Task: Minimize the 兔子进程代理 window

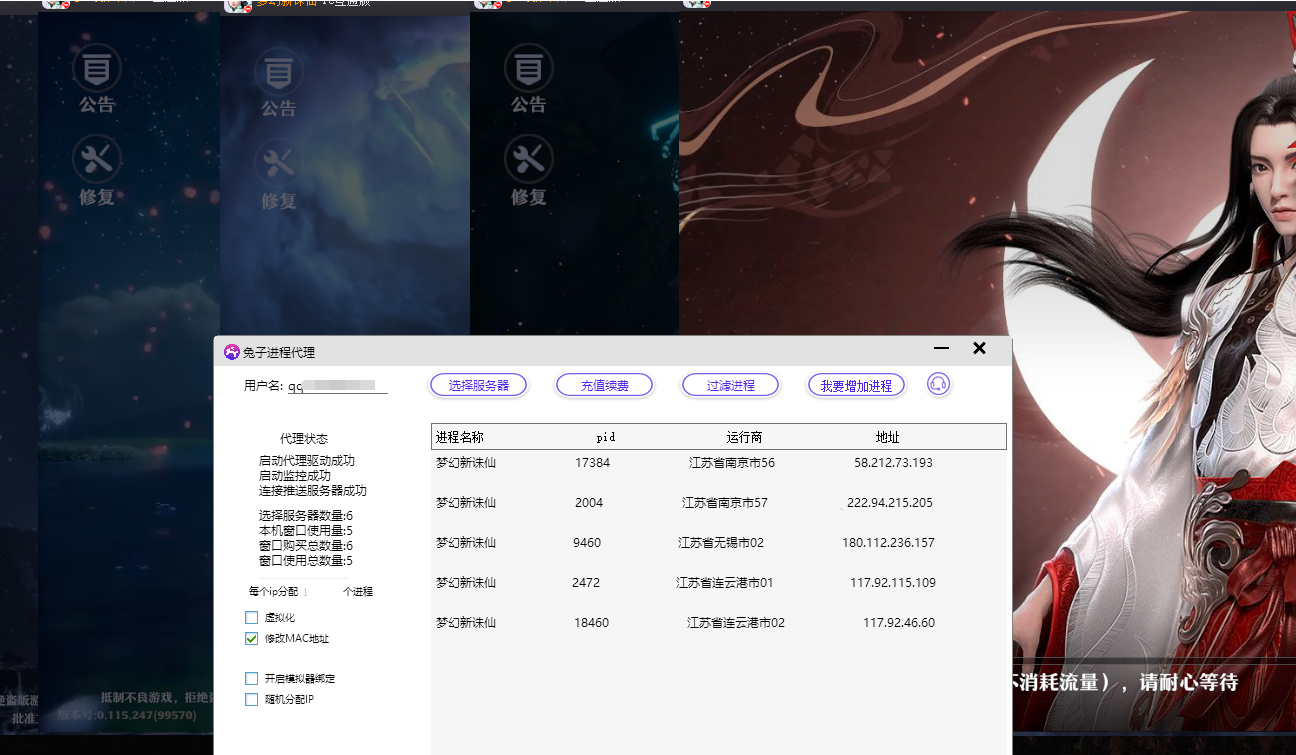Action: pyautogui.click(x=941, y=348)
